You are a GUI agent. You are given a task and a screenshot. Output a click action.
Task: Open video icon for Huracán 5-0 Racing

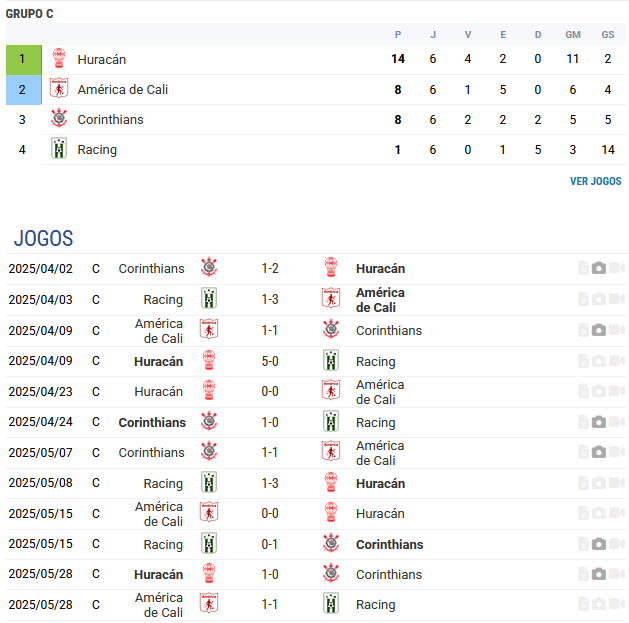click(617, 361)
